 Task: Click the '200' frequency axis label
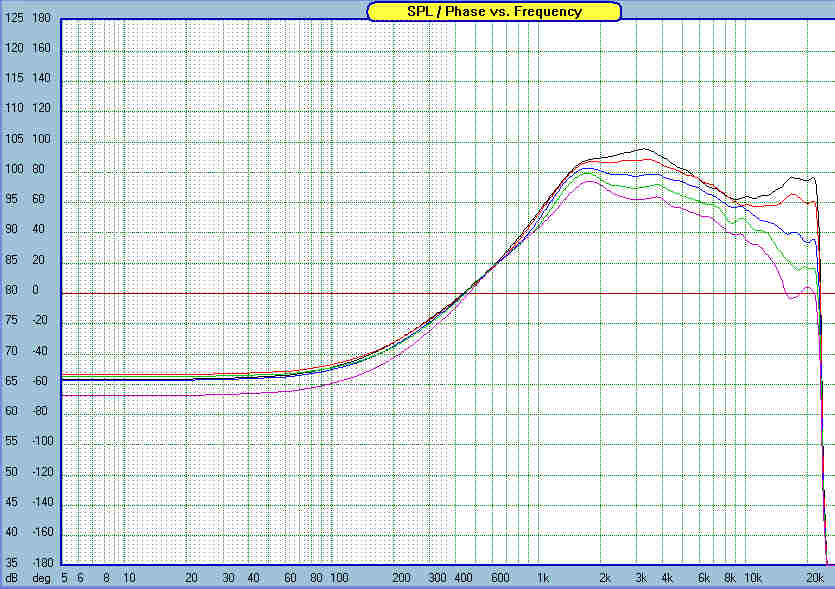click(x=401, y=578)
